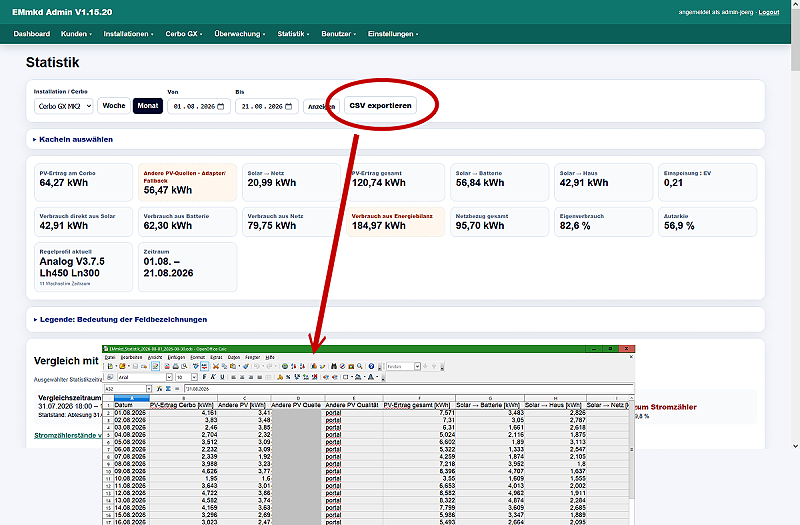Open the Überwachung navigation dropdown
Image resolution: width=800 pixels, height=525 pixels.
[x=240, y=34]
